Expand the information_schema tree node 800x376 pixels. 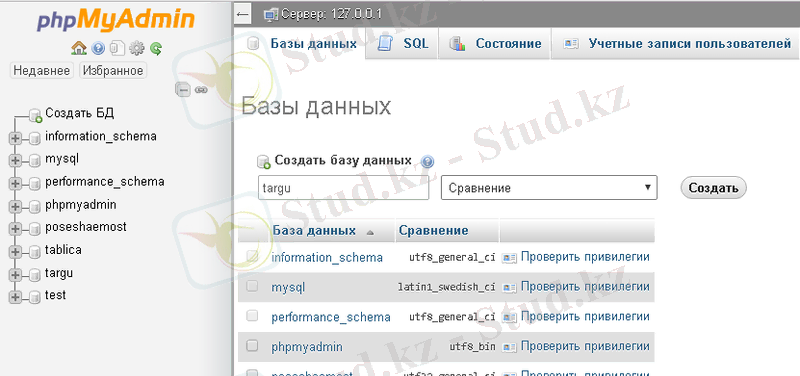click(x=15, y=138)
